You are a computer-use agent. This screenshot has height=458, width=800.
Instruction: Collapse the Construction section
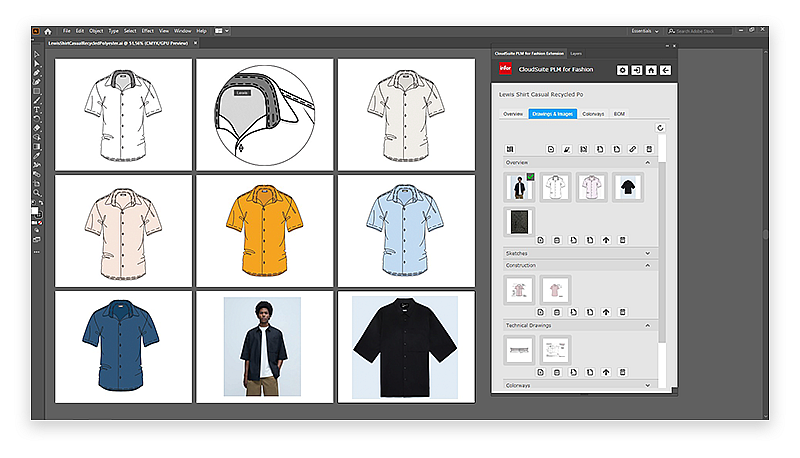(648, 266)
